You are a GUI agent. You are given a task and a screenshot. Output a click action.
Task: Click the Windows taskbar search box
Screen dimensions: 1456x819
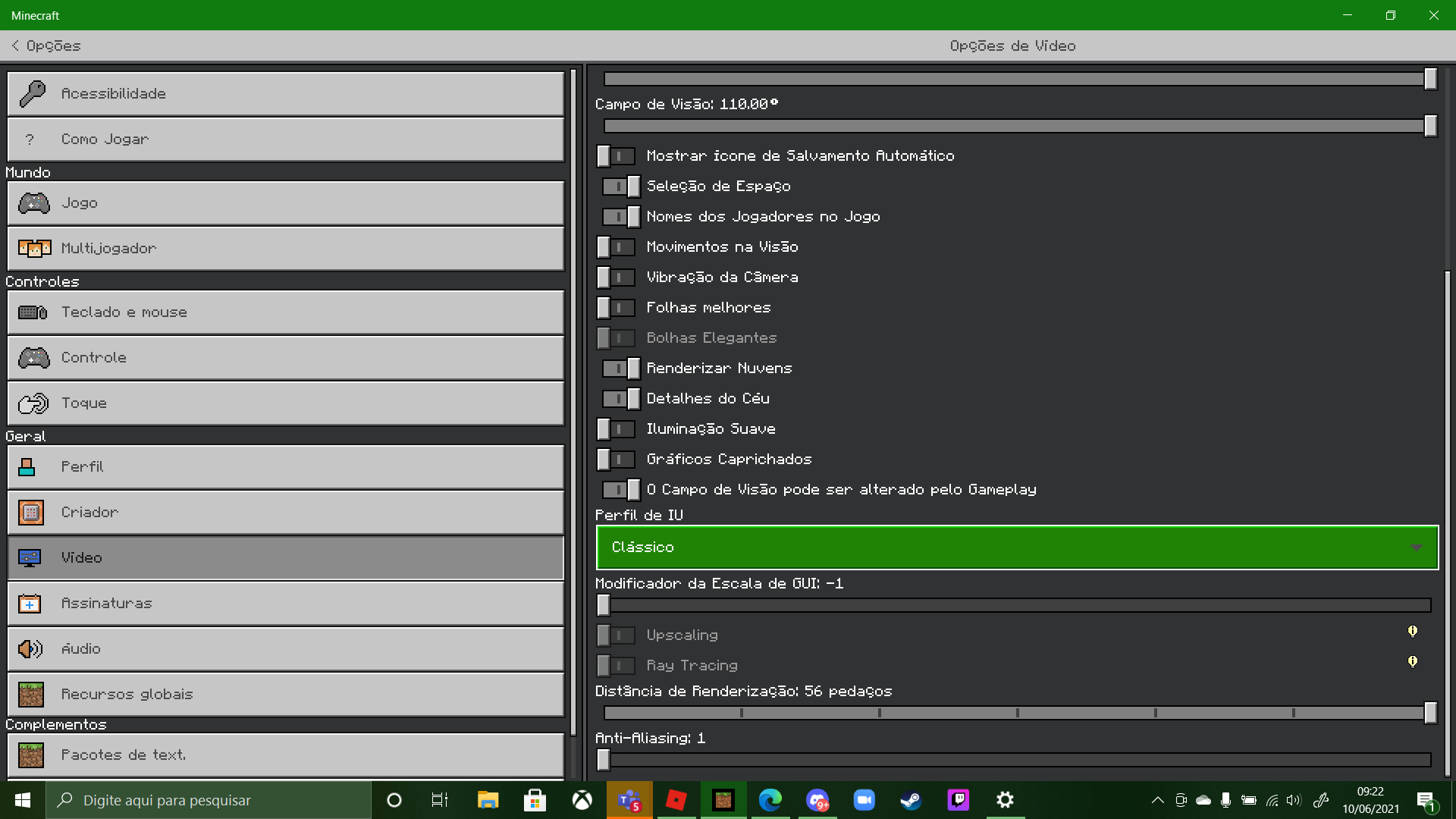tap(209, 800)
